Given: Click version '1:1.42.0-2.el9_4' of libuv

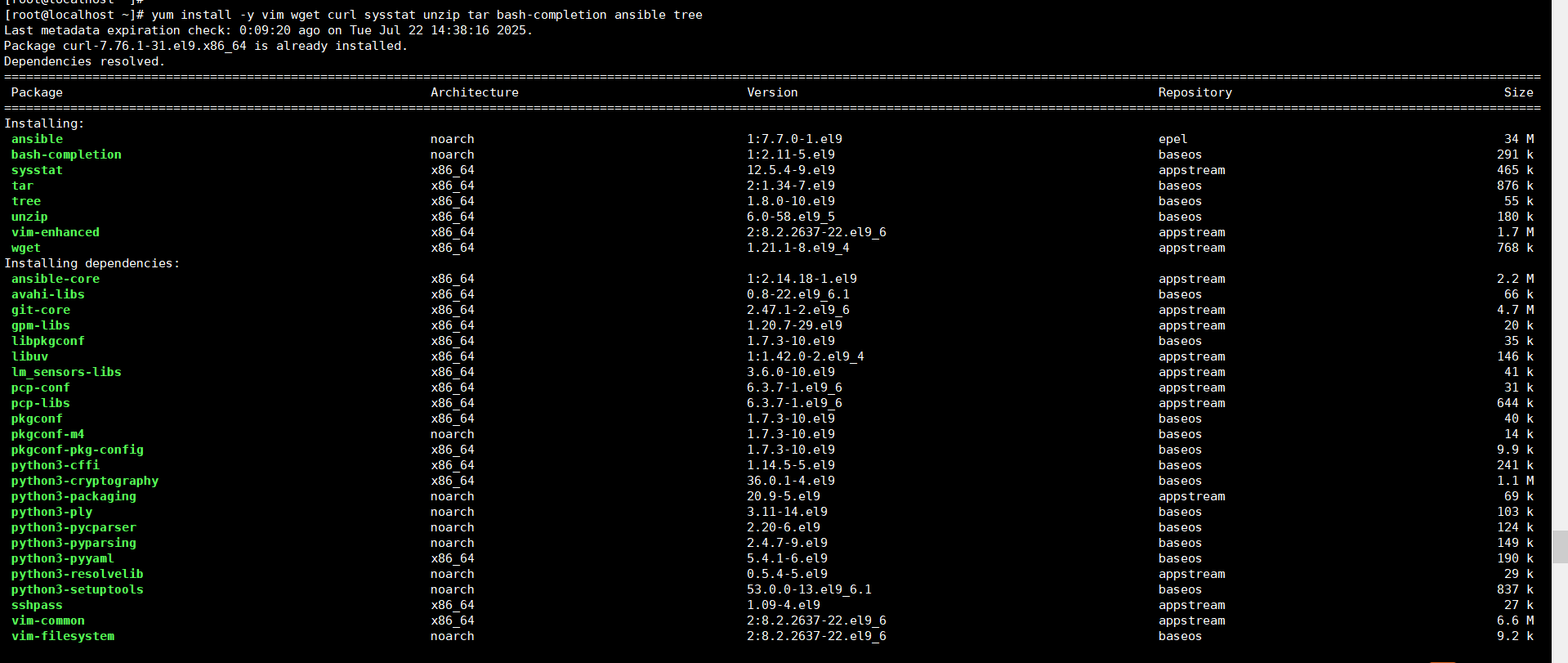Looking at the screenshot, I should (806, 356).
